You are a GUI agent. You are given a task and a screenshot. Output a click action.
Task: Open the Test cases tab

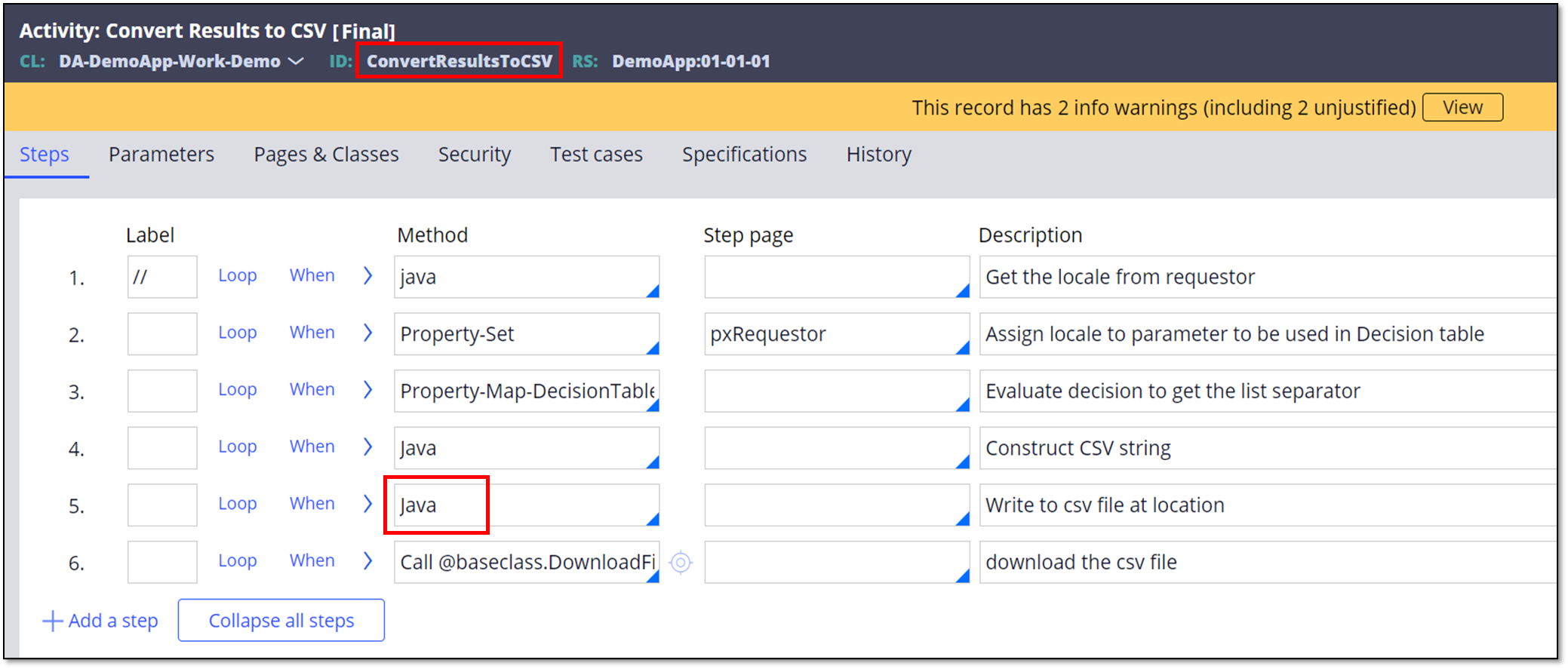click(596, 154)
